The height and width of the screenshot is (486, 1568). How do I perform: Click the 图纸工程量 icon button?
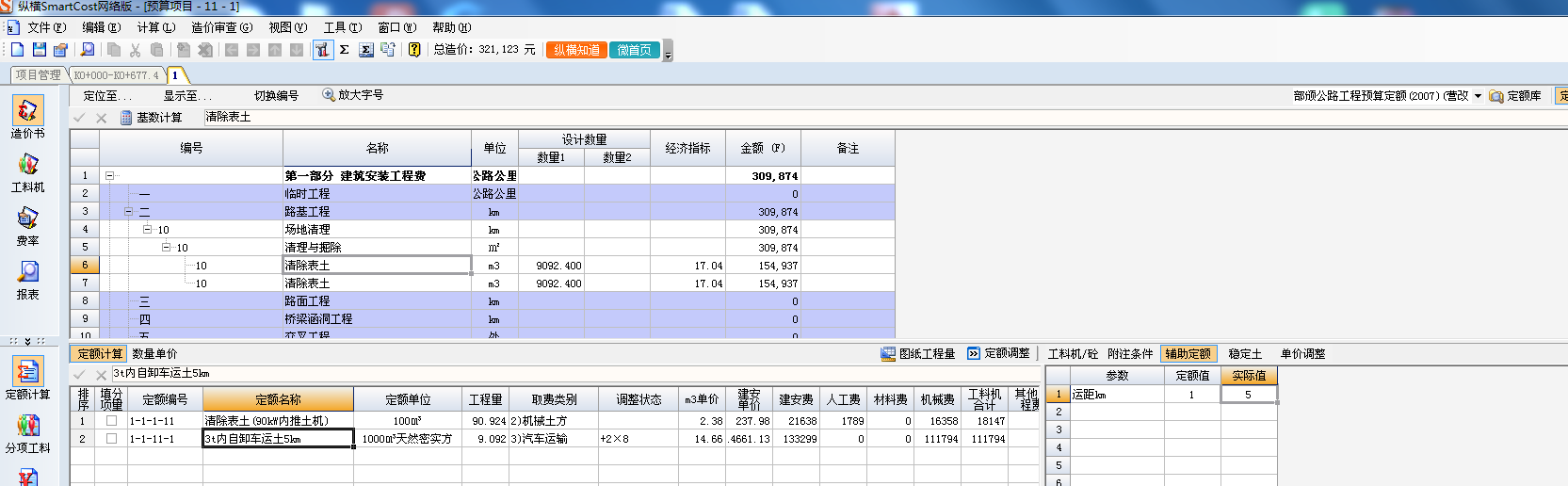pos(918,354)
